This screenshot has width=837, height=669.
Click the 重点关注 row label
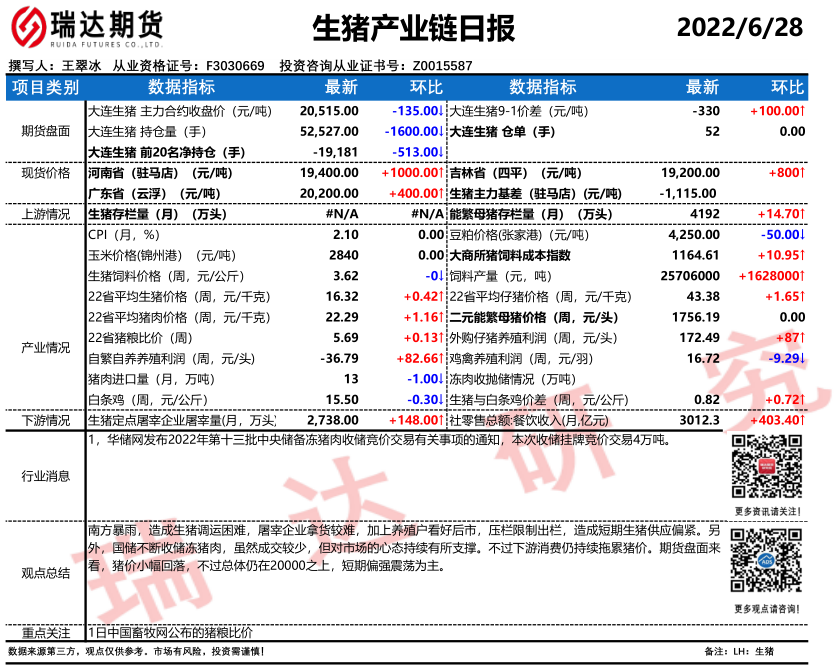pyautogui.click(x=45, y=633)
